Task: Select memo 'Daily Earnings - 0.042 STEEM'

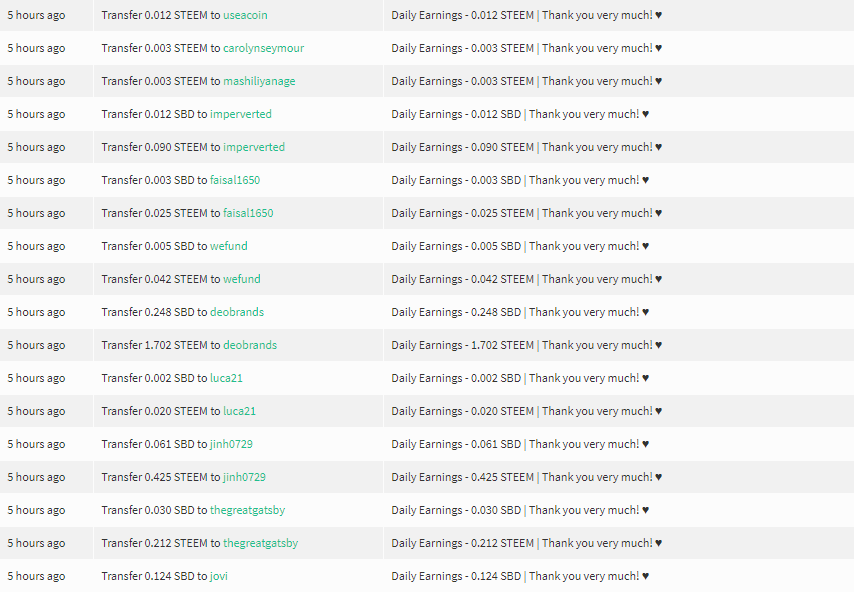Action: (x=462, y=279)
